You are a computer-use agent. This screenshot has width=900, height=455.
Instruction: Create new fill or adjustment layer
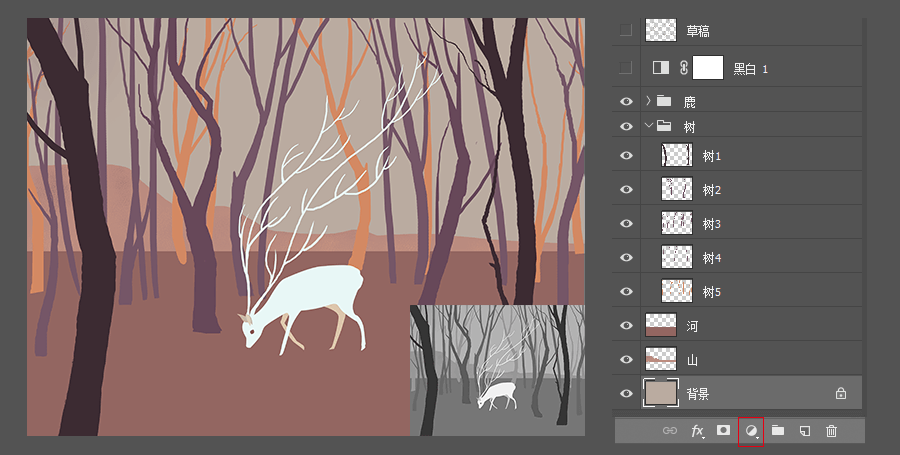(x=750, y=431)
